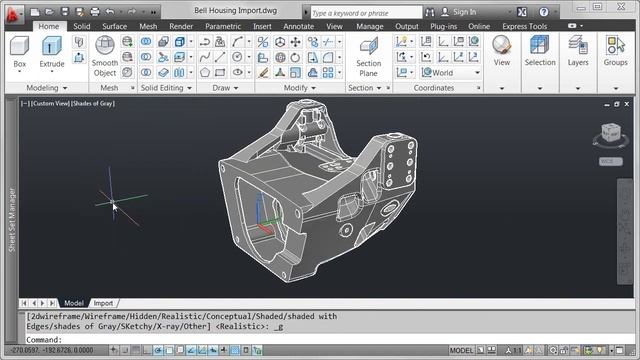
Task: Click the Move tool with four arrows
Action: pos(296,42)
